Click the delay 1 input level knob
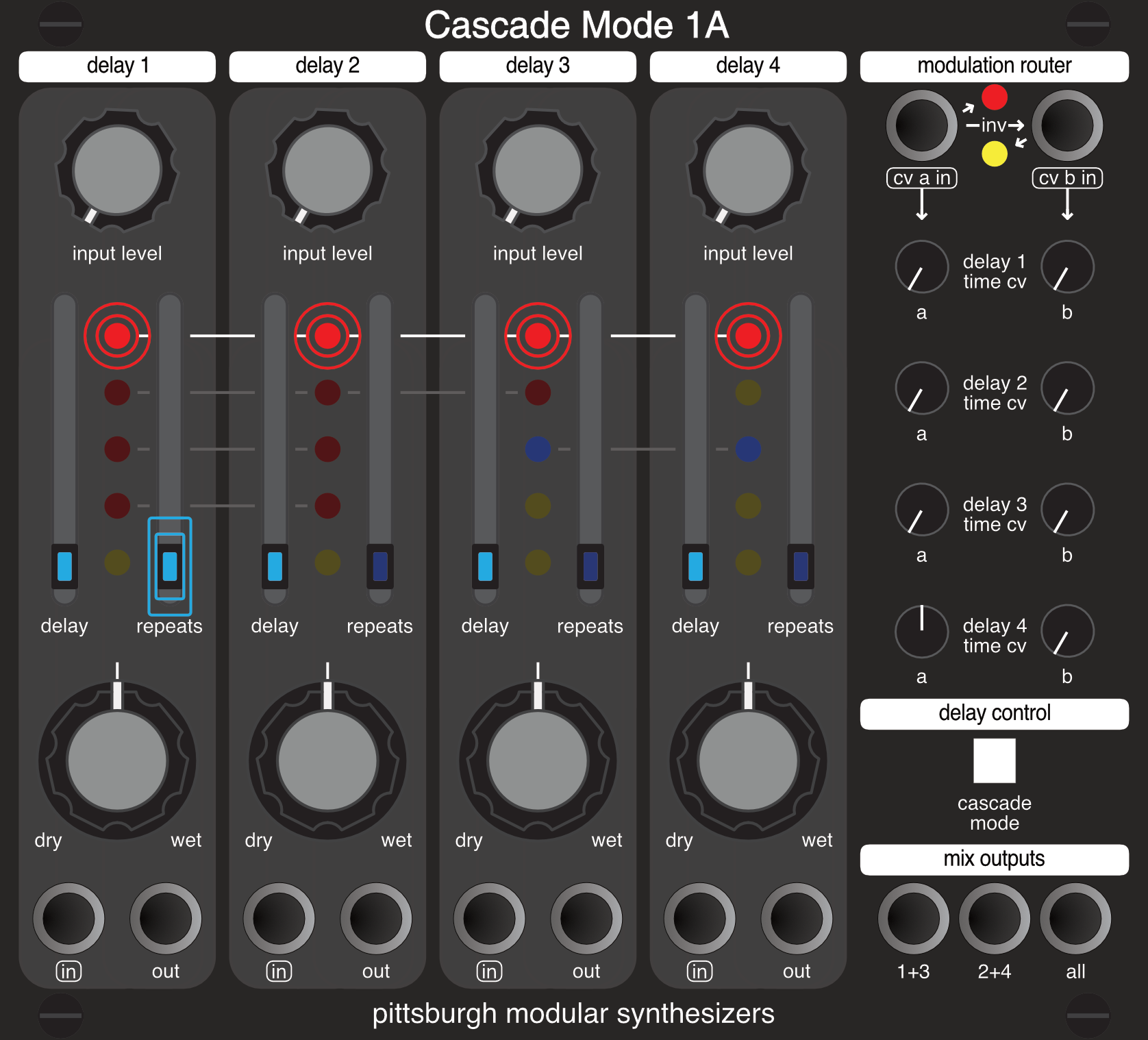Screen dimensions: 1148x1040 pos(117,170)
